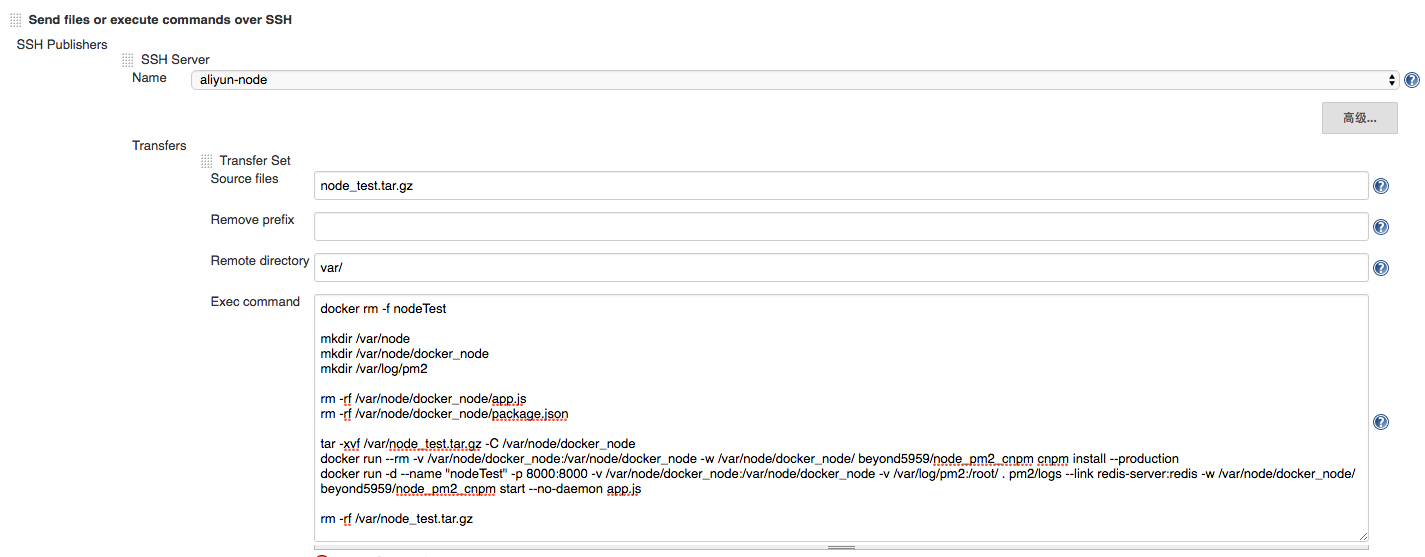Click the 'rm -rf /var/node_test.tar.gz' line
1425x557 pixels.
click(396, 519)
